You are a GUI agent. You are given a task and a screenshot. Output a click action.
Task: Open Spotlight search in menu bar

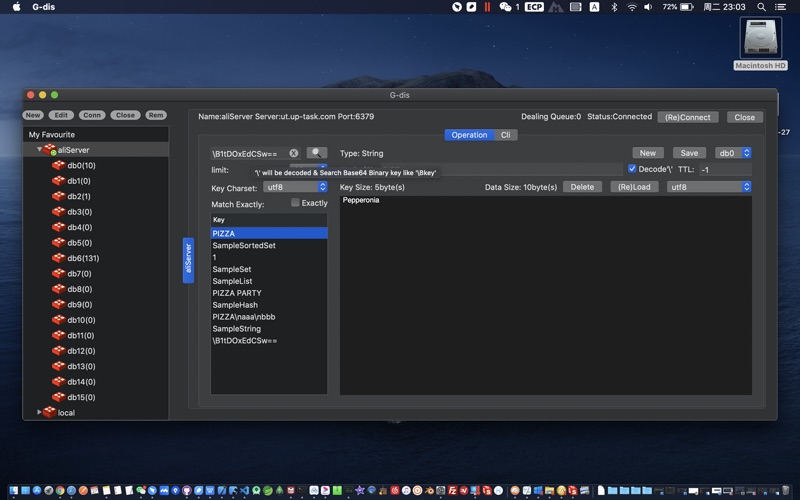(761, 7)
